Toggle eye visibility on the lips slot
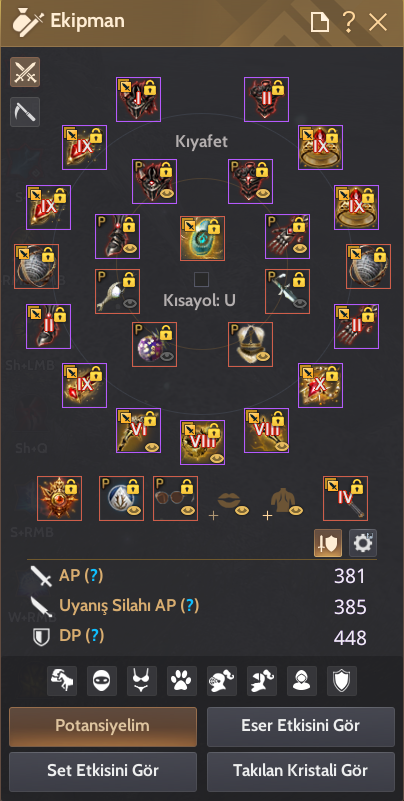Screen dimensions: 404x801 click(x=242, y=510)
